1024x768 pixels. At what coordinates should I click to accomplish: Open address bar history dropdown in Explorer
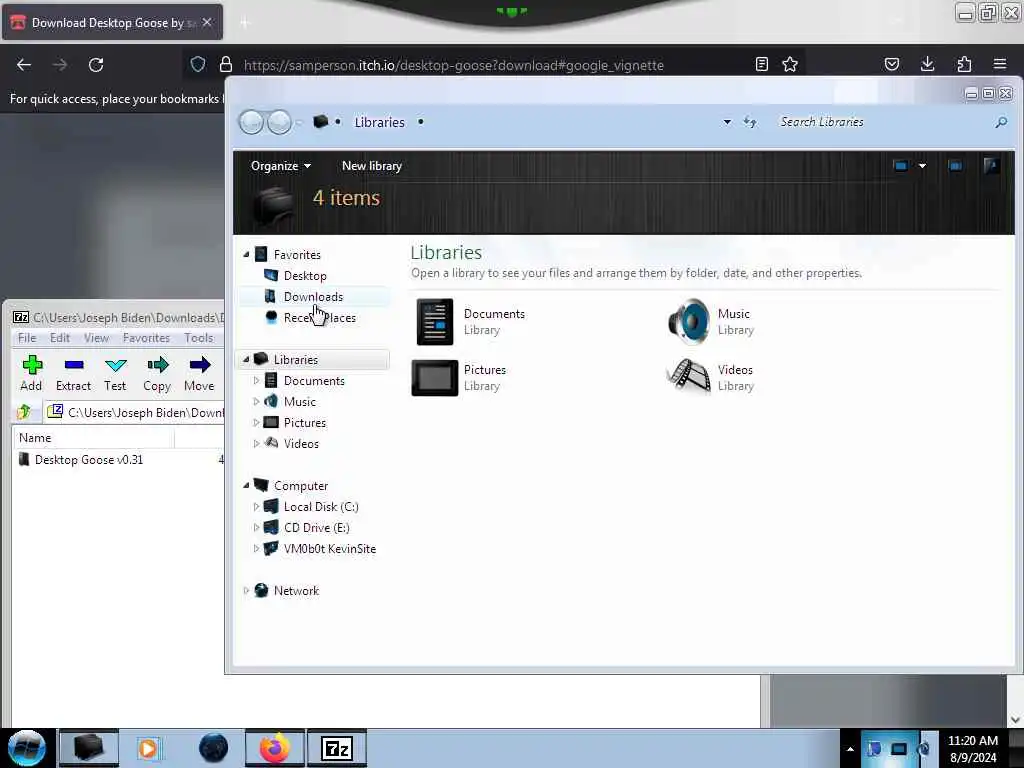pyautogui.click(x=727, y=122)
